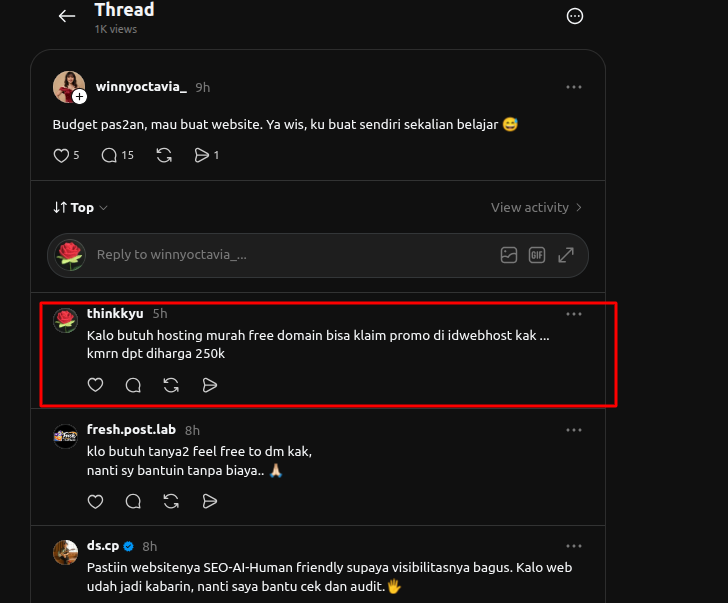This screenshot has height=603, width=728.
Task: Follow winnyoctavia_ via plus badge on avatar
Action: click(x=80, y=97)
